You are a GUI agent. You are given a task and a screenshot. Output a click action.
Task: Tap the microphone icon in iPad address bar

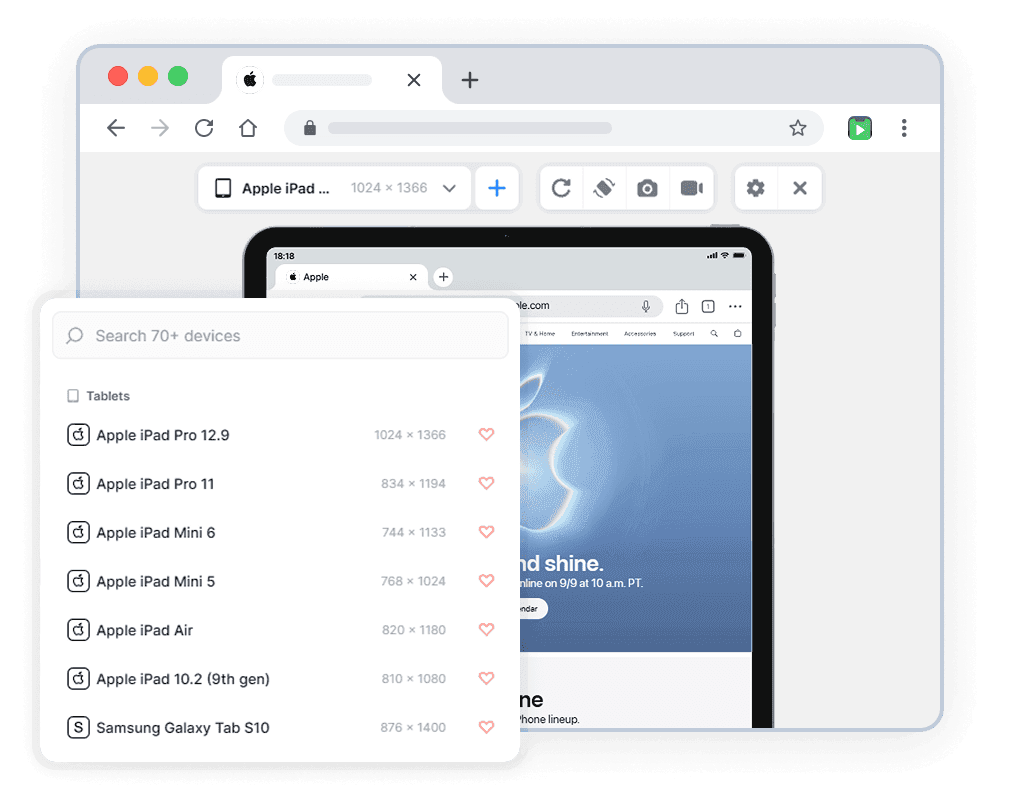tap(646, 306)
